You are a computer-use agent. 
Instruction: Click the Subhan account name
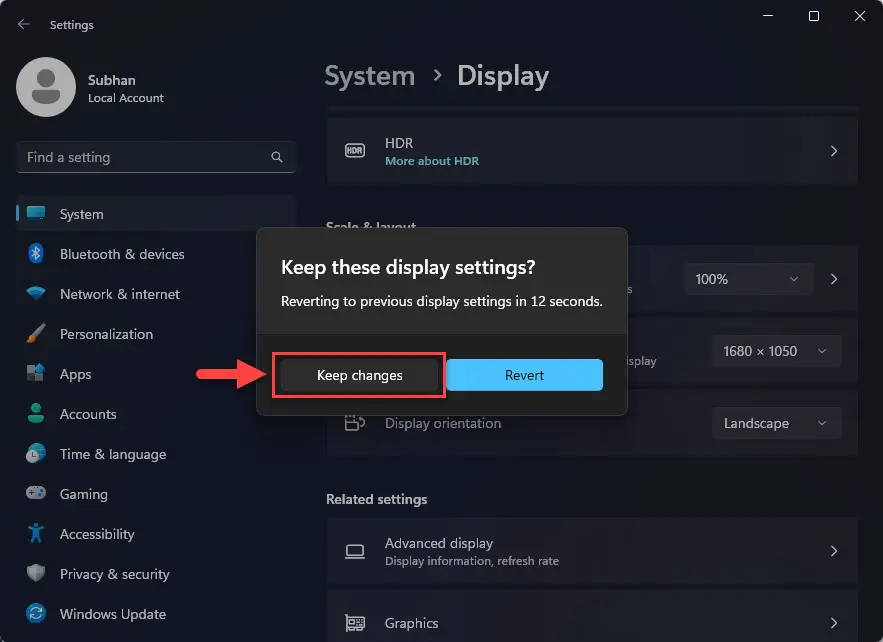pos(112,80)
